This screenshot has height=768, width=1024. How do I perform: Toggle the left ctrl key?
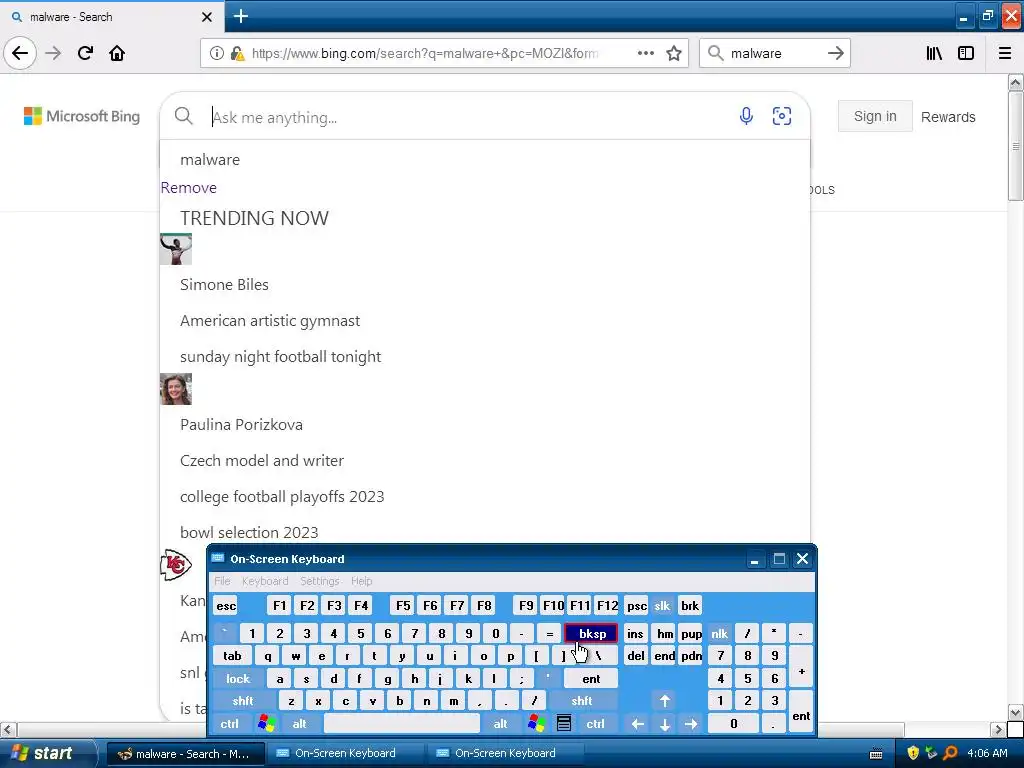pyautogui.click(x=229, y=724)
